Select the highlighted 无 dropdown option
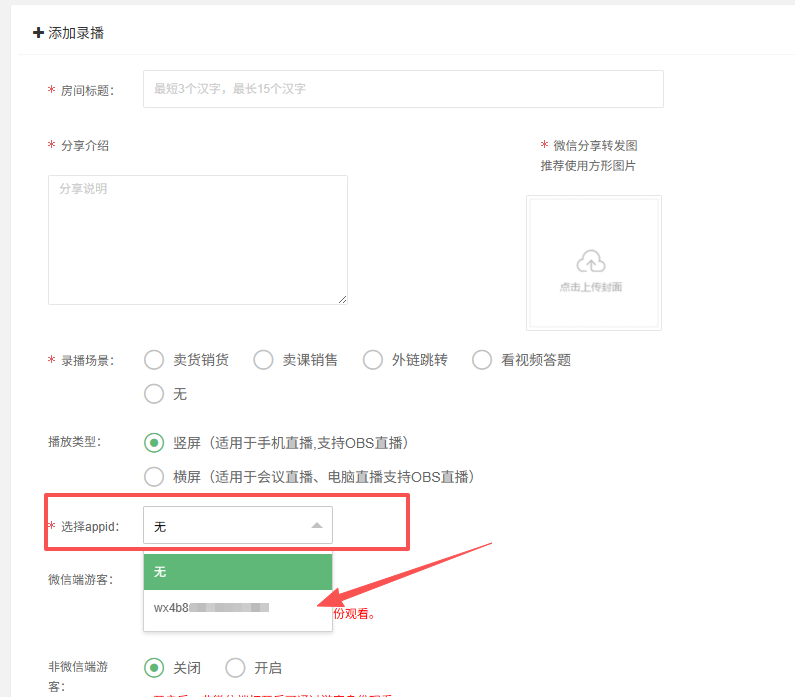 (237, 572)
